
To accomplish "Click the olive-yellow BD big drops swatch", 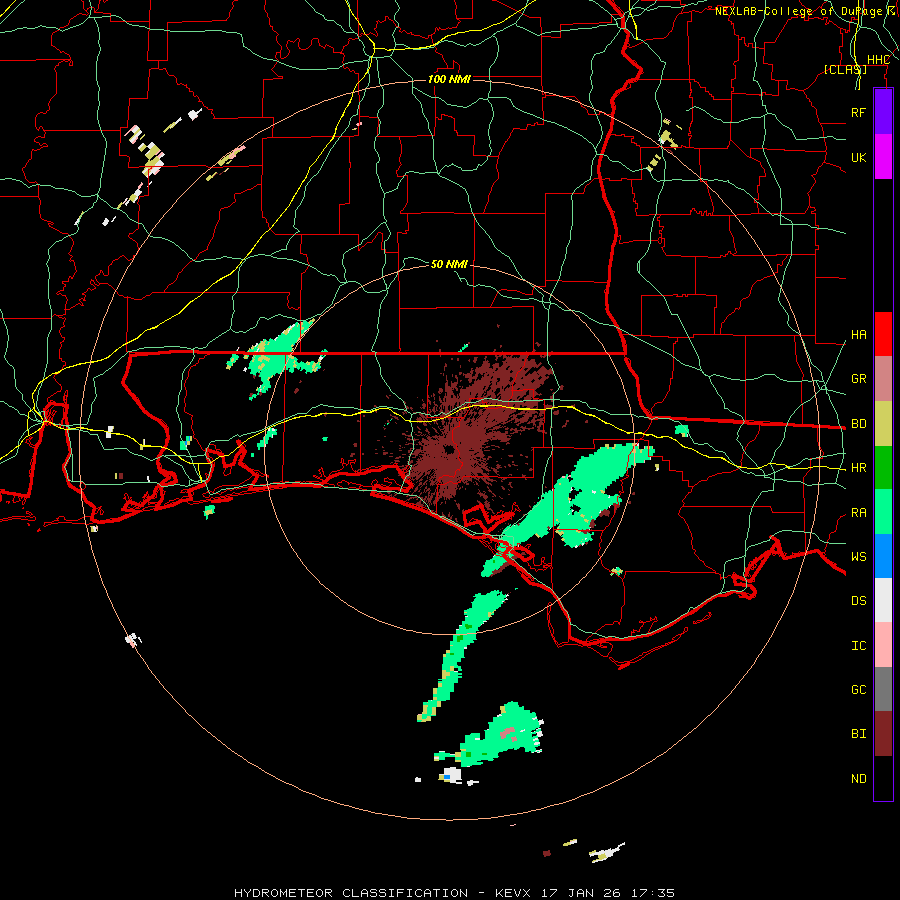I will [883, 424].
